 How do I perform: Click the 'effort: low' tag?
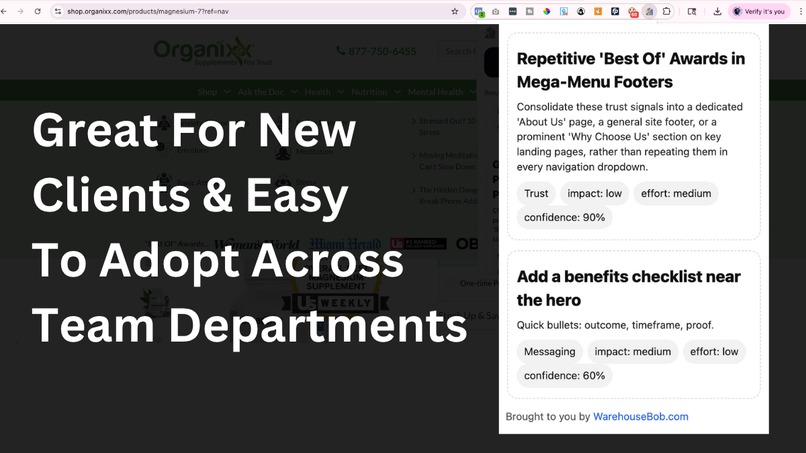[x=714, y=352]
